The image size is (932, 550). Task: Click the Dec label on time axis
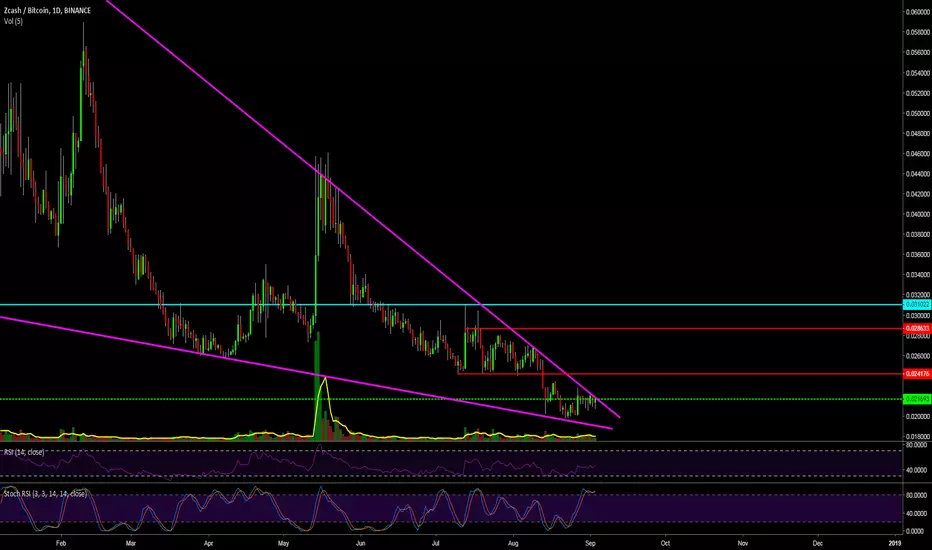[x=818, y=543]
